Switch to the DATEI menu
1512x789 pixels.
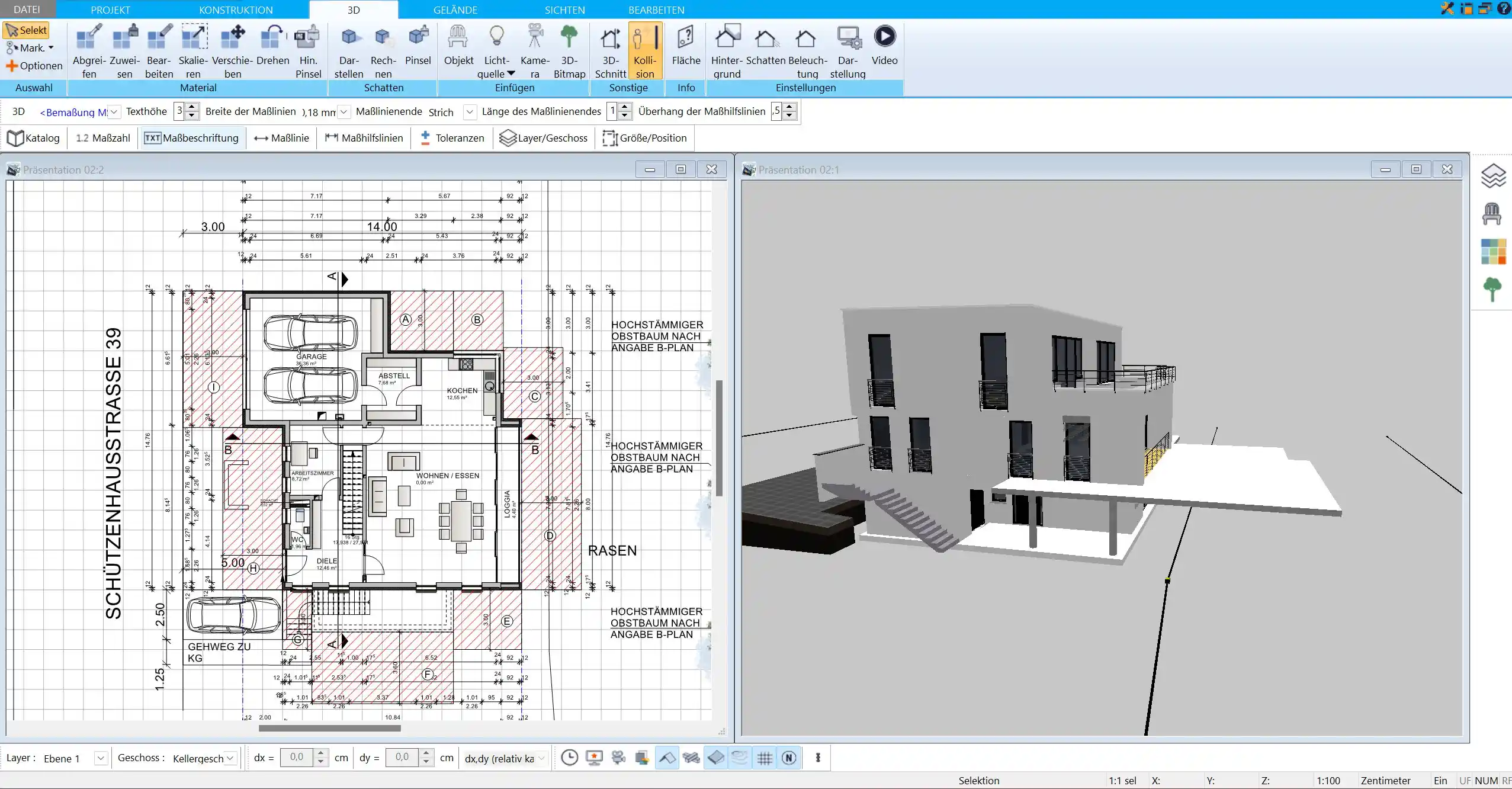[x=27, y=9]
